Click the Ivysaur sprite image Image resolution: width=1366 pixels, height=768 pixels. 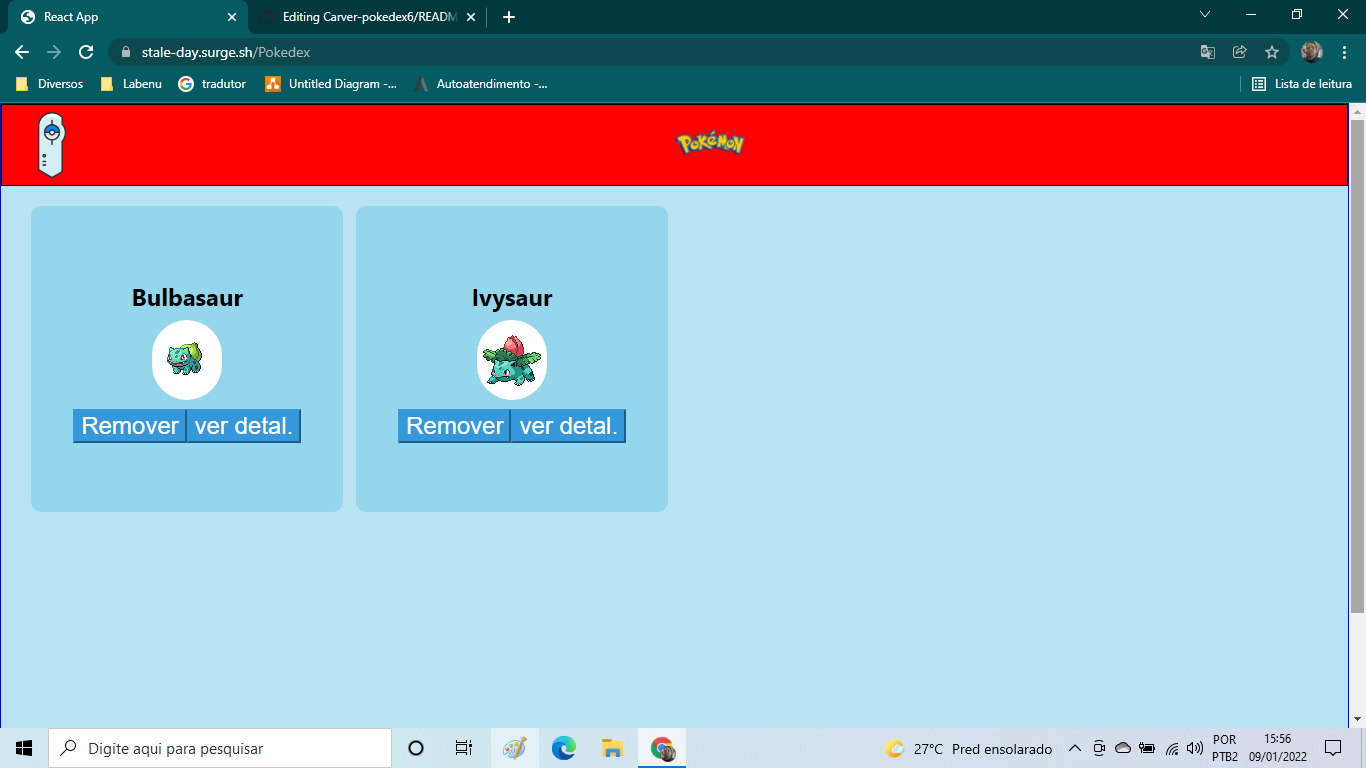click(511, 360)
